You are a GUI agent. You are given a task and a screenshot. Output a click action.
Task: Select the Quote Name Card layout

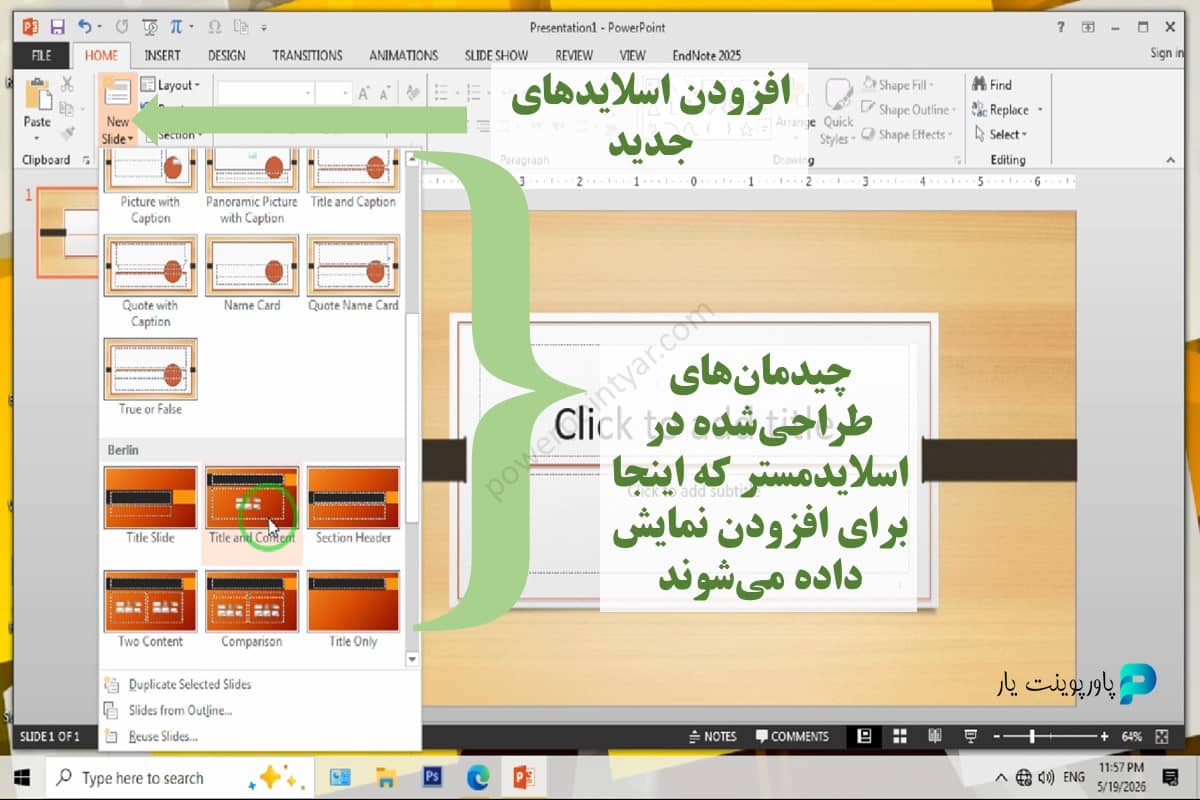pyautogui.click(x=353, y=274)
